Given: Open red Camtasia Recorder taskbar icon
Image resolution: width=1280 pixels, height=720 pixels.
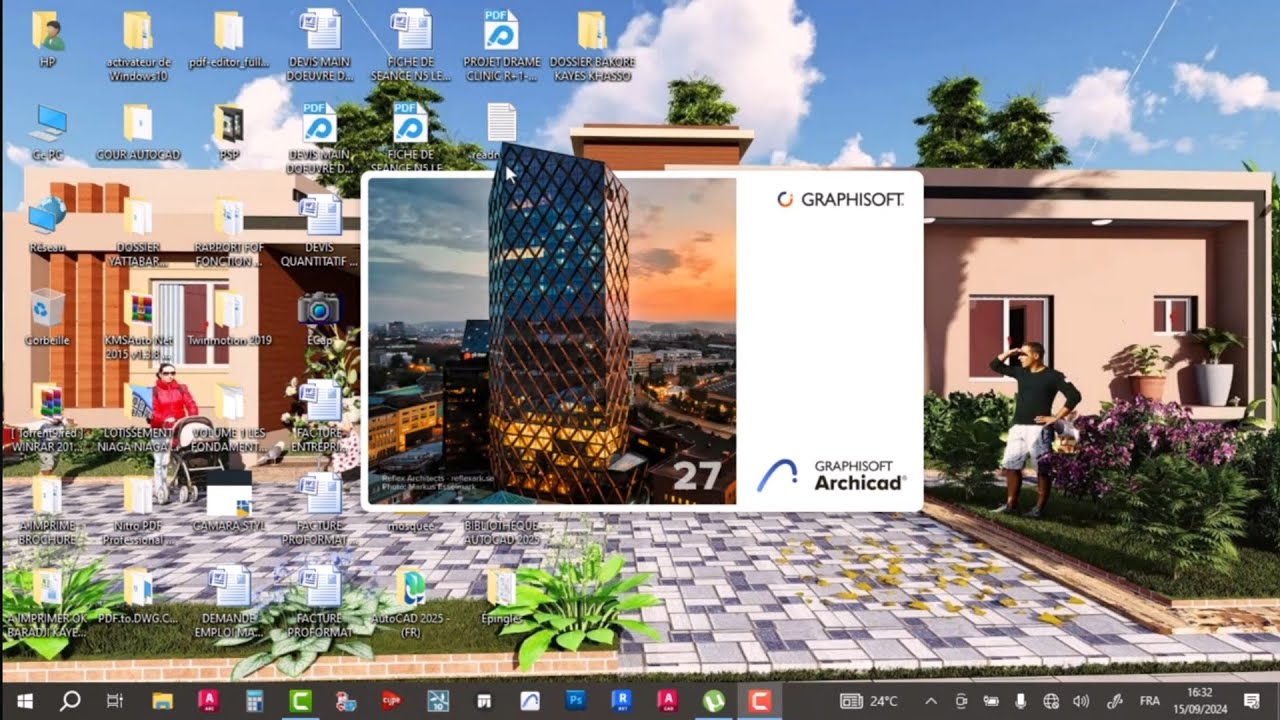Looking at the screenshot, I should 760,700.
